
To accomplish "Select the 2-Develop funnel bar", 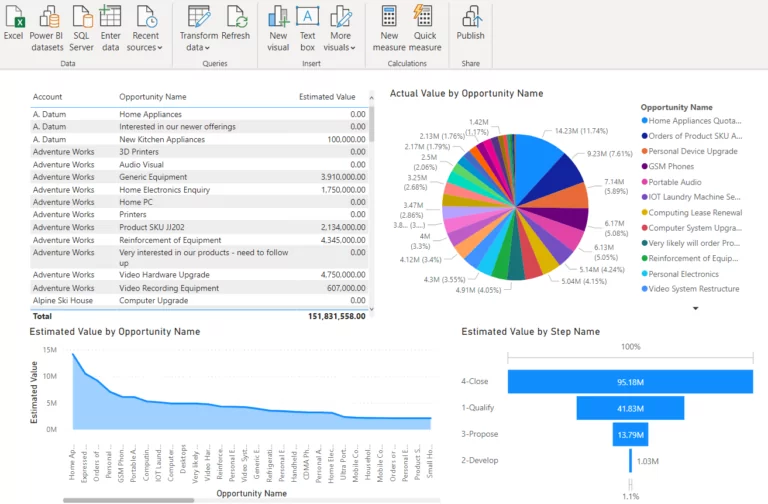I will (630, 461).
